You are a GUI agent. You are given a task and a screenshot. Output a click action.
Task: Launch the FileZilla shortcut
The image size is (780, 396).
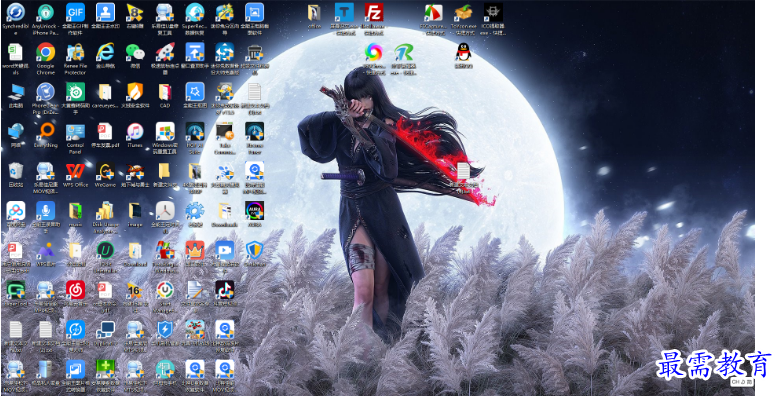coord(374,12)
